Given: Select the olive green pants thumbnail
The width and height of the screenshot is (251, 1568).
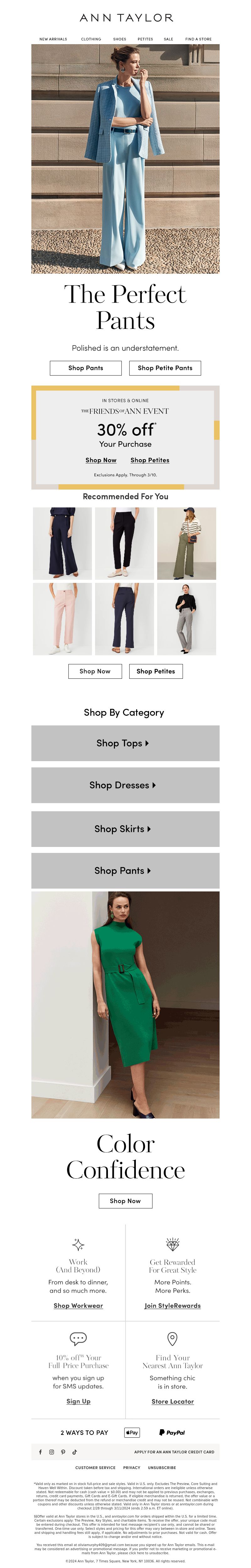Looking at the screenshot, I should tap(186, 543).
